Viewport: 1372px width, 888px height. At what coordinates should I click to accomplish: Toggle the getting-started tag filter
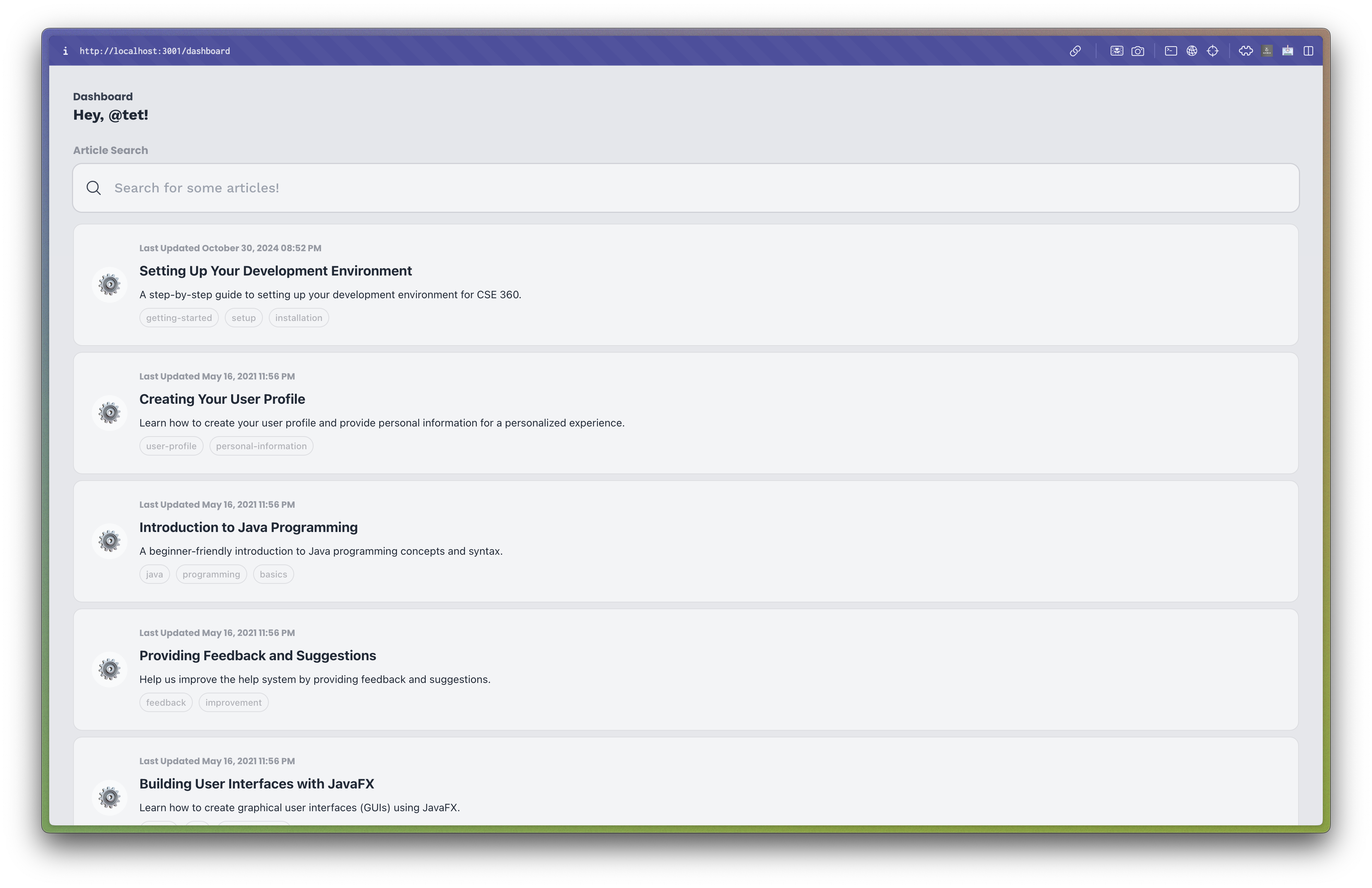(x=179, y=318)
